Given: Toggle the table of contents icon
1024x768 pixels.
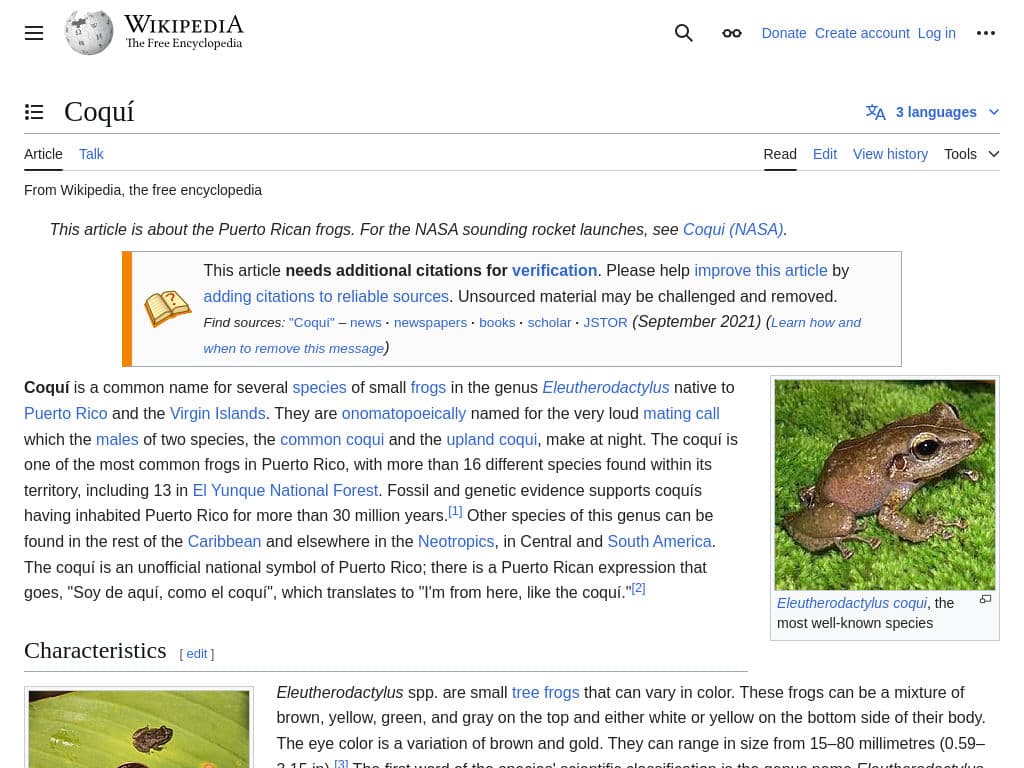Looking at the screenshot, I should (x=34, y=112).
